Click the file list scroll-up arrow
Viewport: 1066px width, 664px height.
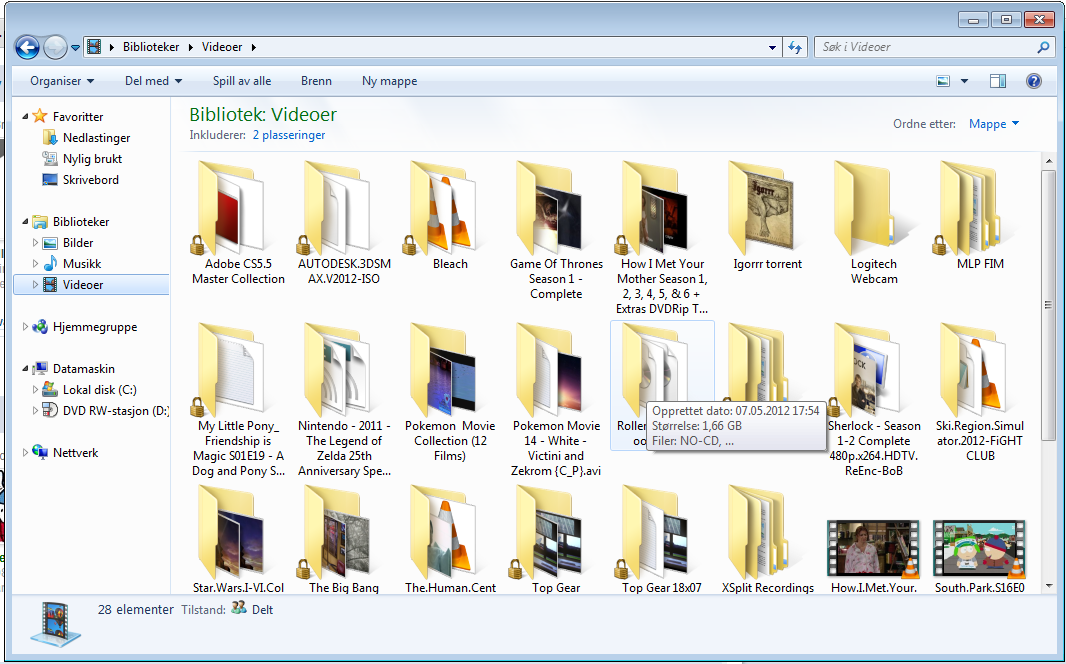coord(1049,162)
